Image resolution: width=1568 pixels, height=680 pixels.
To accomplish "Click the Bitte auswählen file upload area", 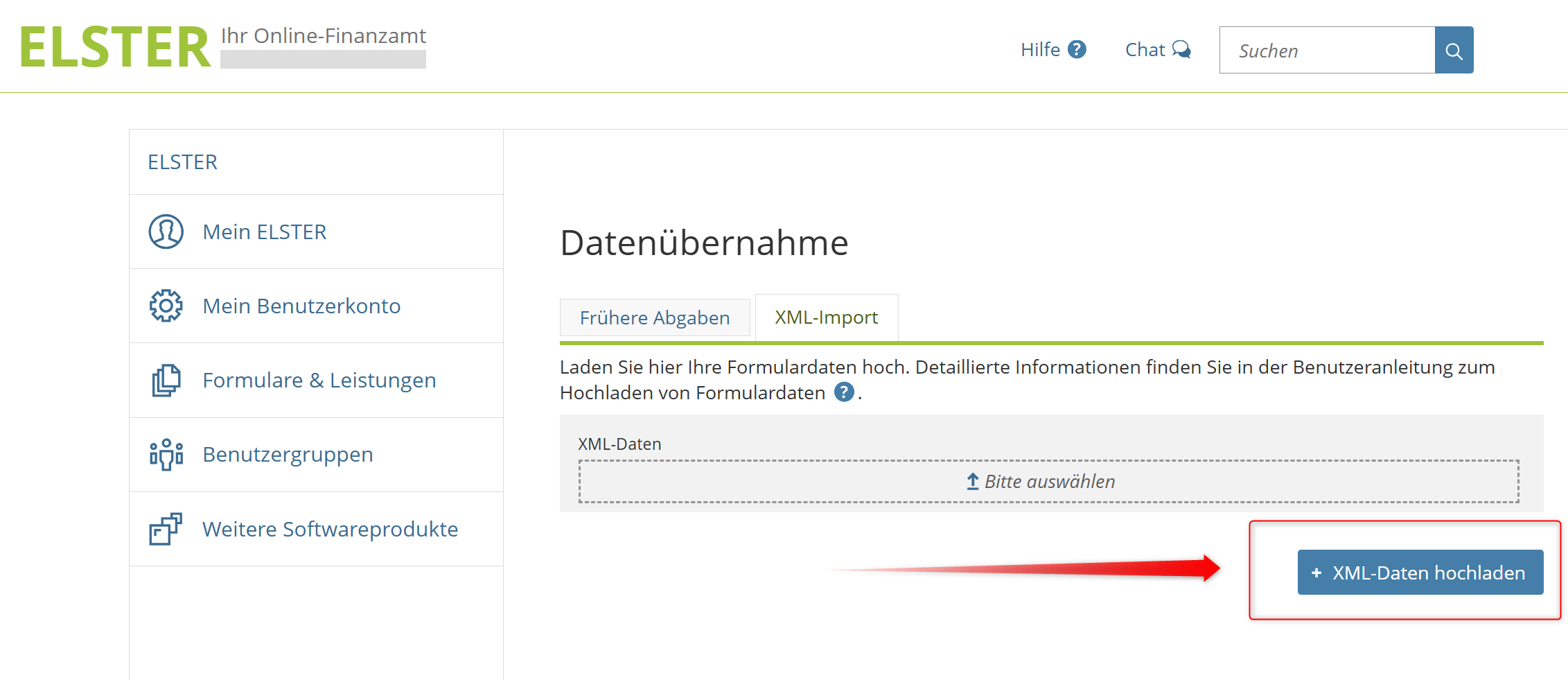I will [1048, 482].
